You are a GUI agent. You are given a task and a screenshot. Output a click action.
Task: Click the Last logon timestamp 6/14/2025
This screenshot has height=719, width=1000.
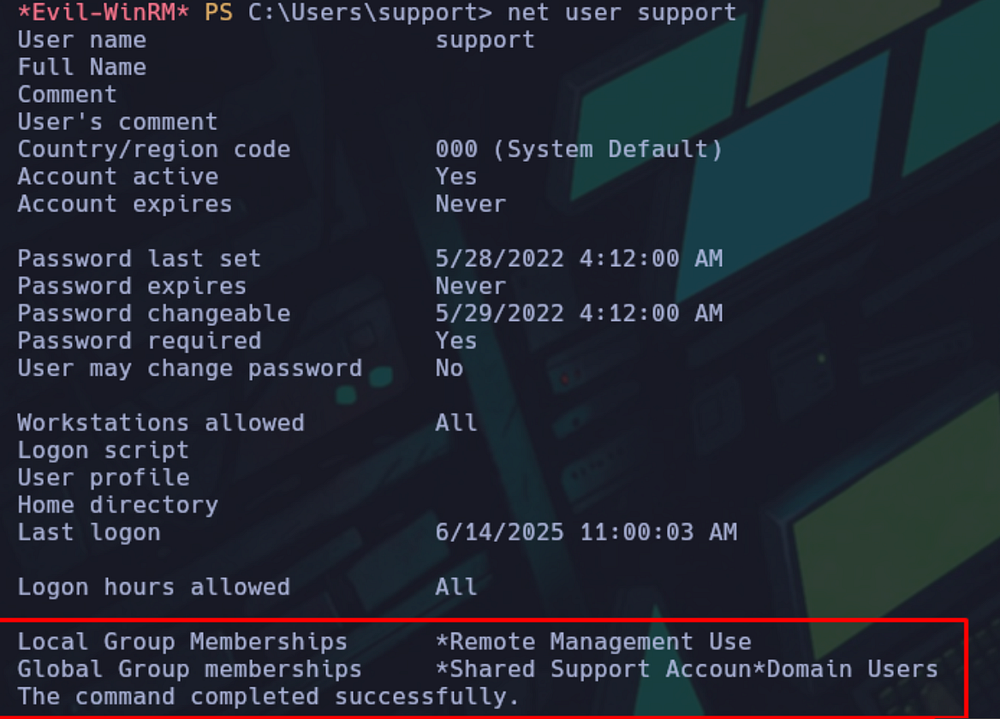click(x=586, y=532)
